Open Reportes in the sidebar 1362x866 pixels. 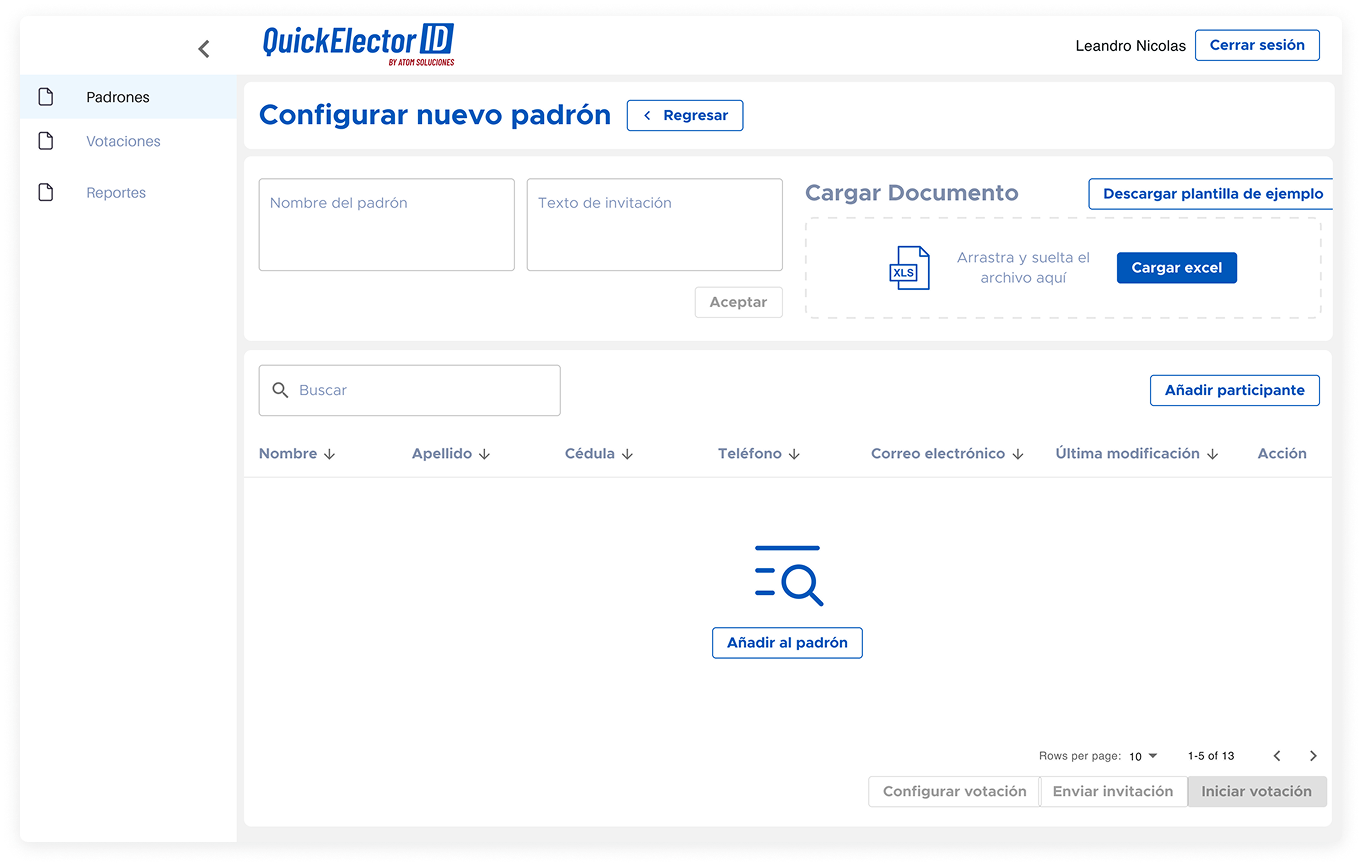128,192
